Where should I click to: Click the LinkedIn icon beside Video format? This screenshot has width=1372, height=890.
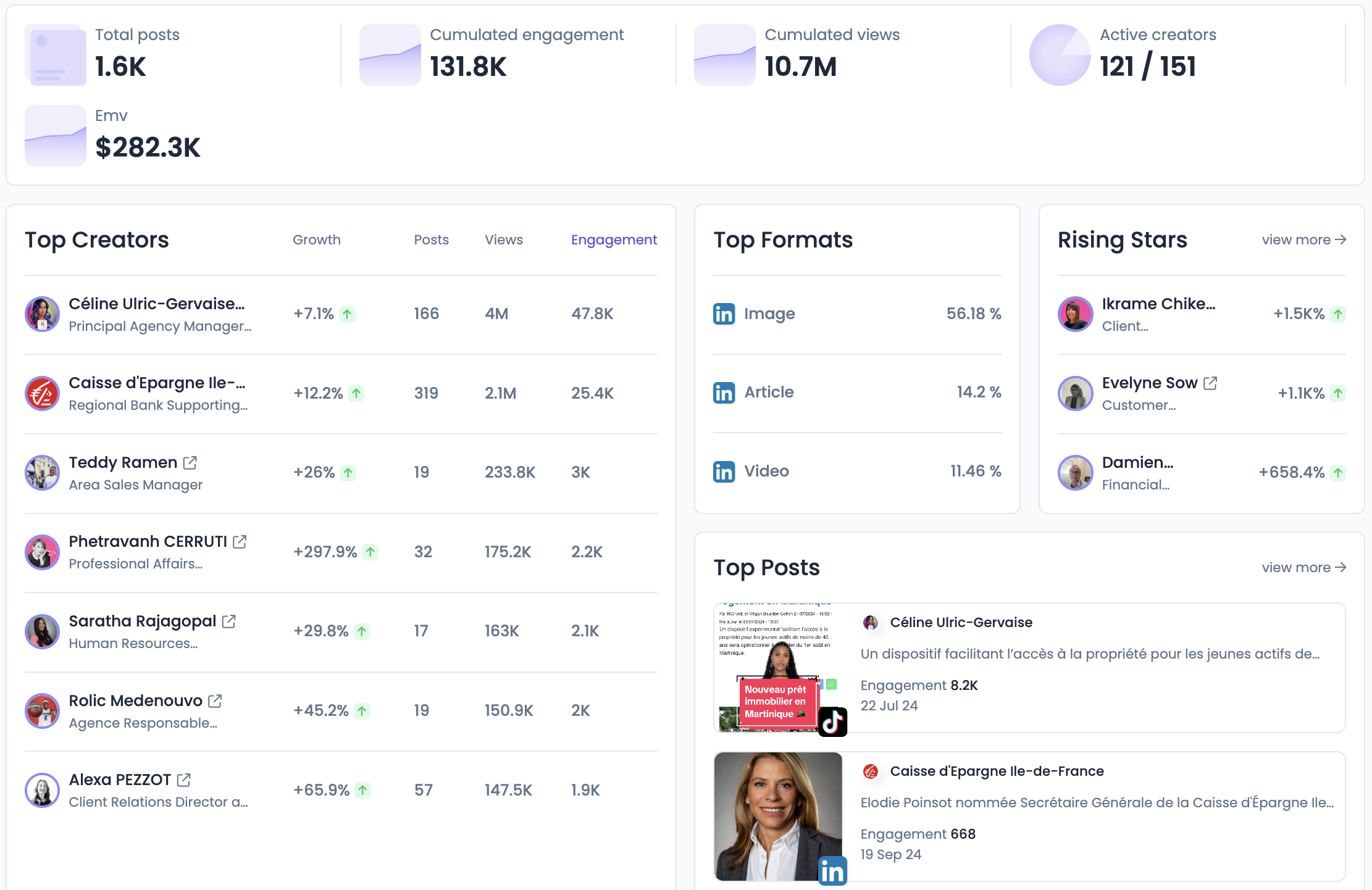(724, 472)
